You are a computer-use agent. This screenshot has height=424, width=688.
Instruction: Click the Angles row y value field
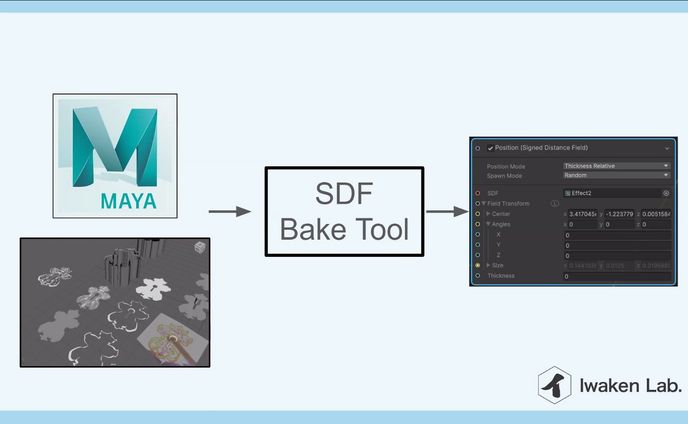pos(619,224)
